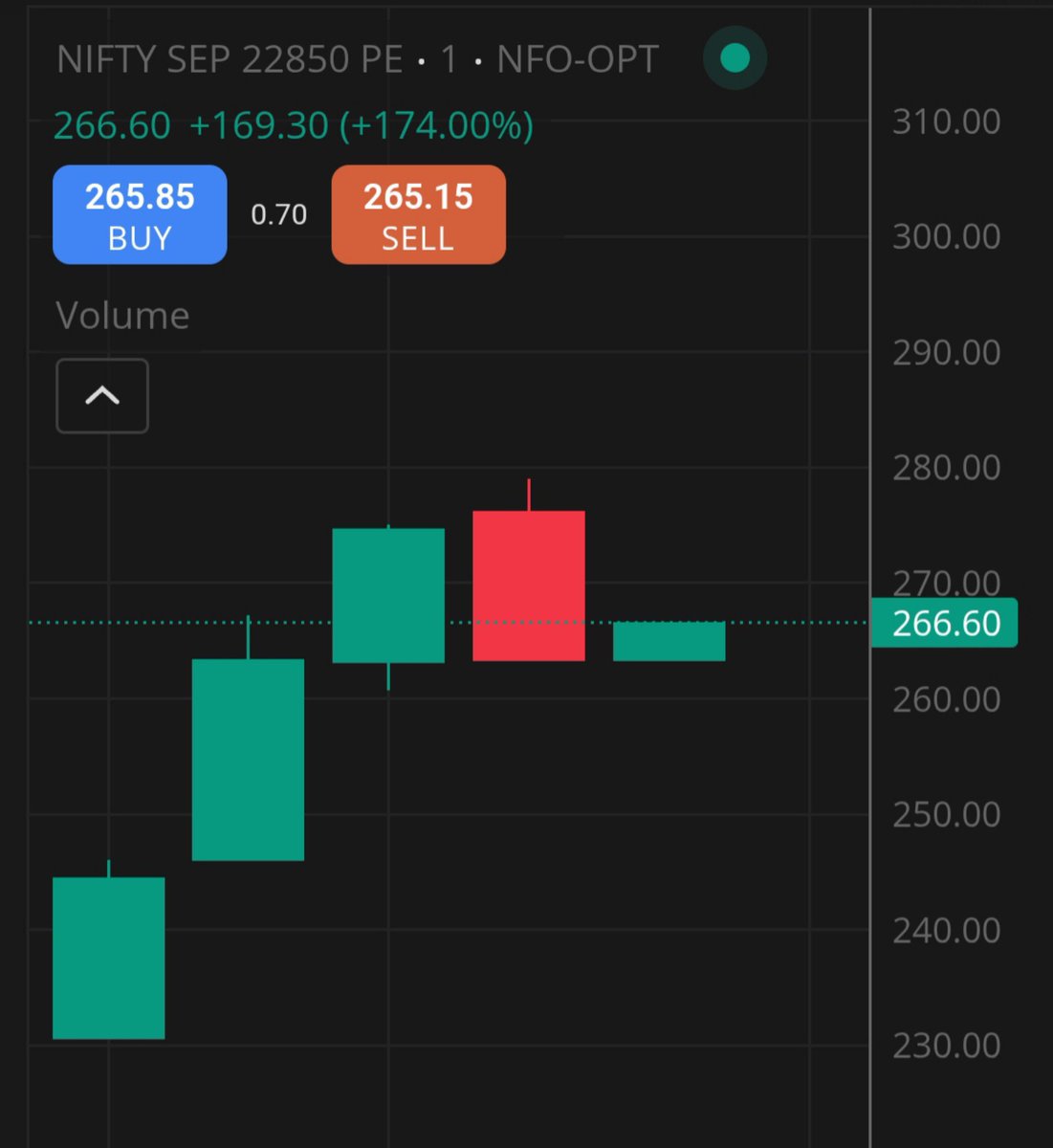Click the 260.00 price scale label

[946, 699]
